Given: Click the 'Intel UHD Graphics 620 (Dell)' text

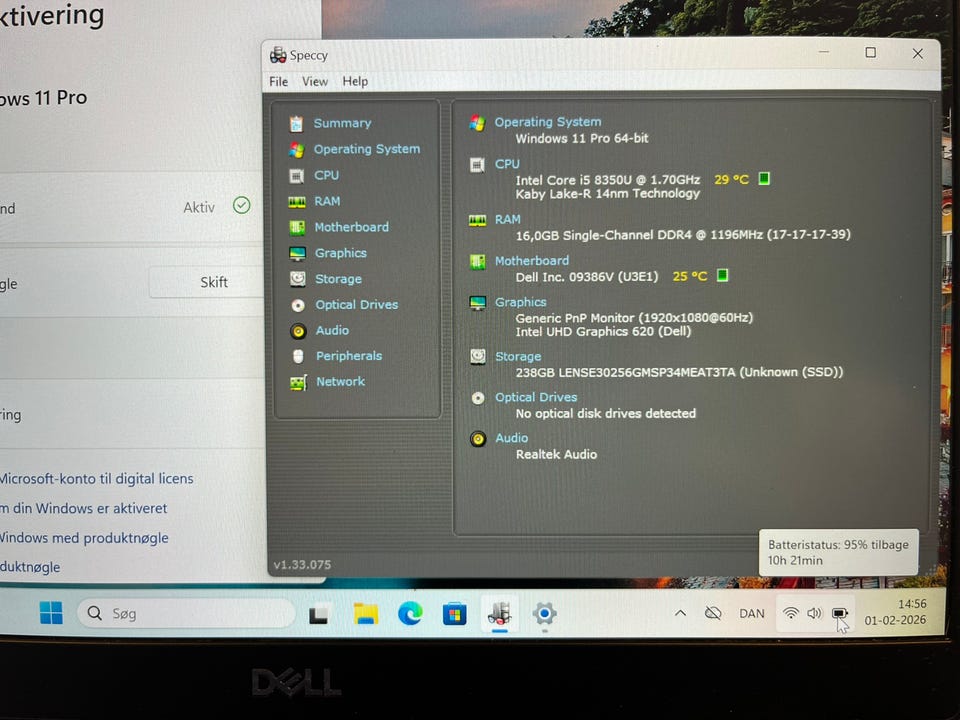Looking at the screenshot, I should [603, 331].
